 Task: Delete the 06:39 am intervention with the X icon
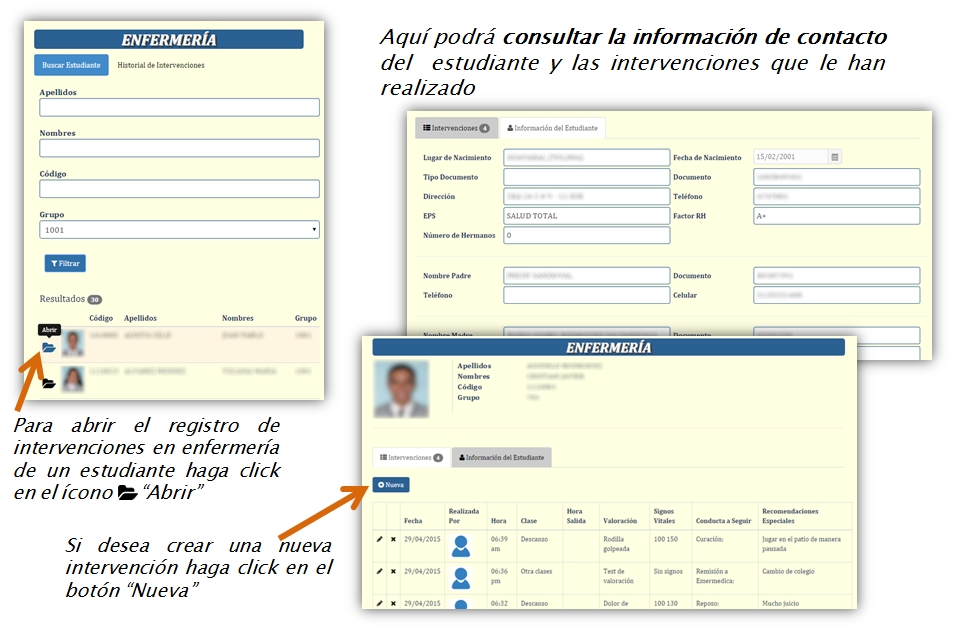[393, 539]
